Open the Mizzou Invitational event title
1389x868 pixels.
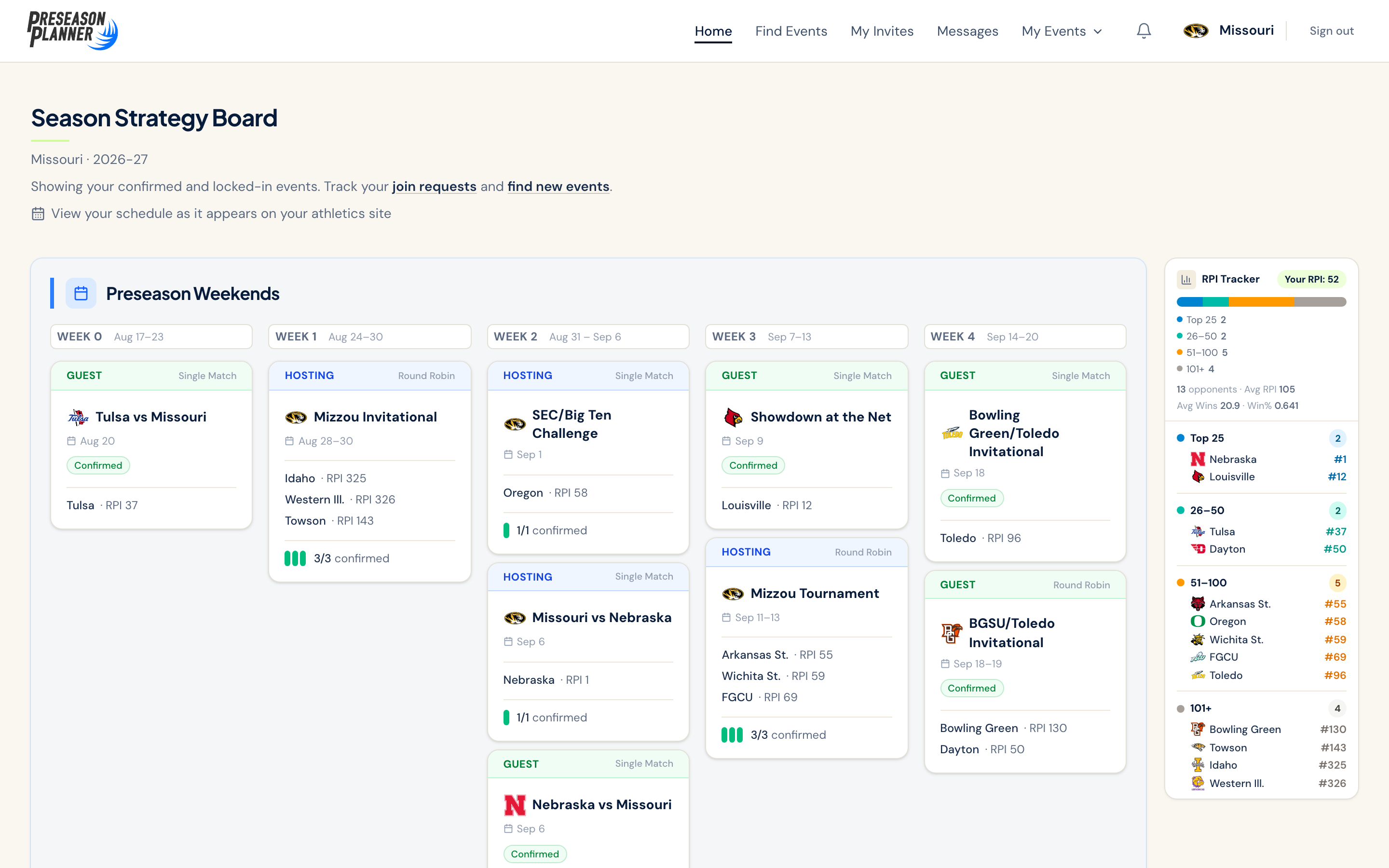click(x=375, y=417)
